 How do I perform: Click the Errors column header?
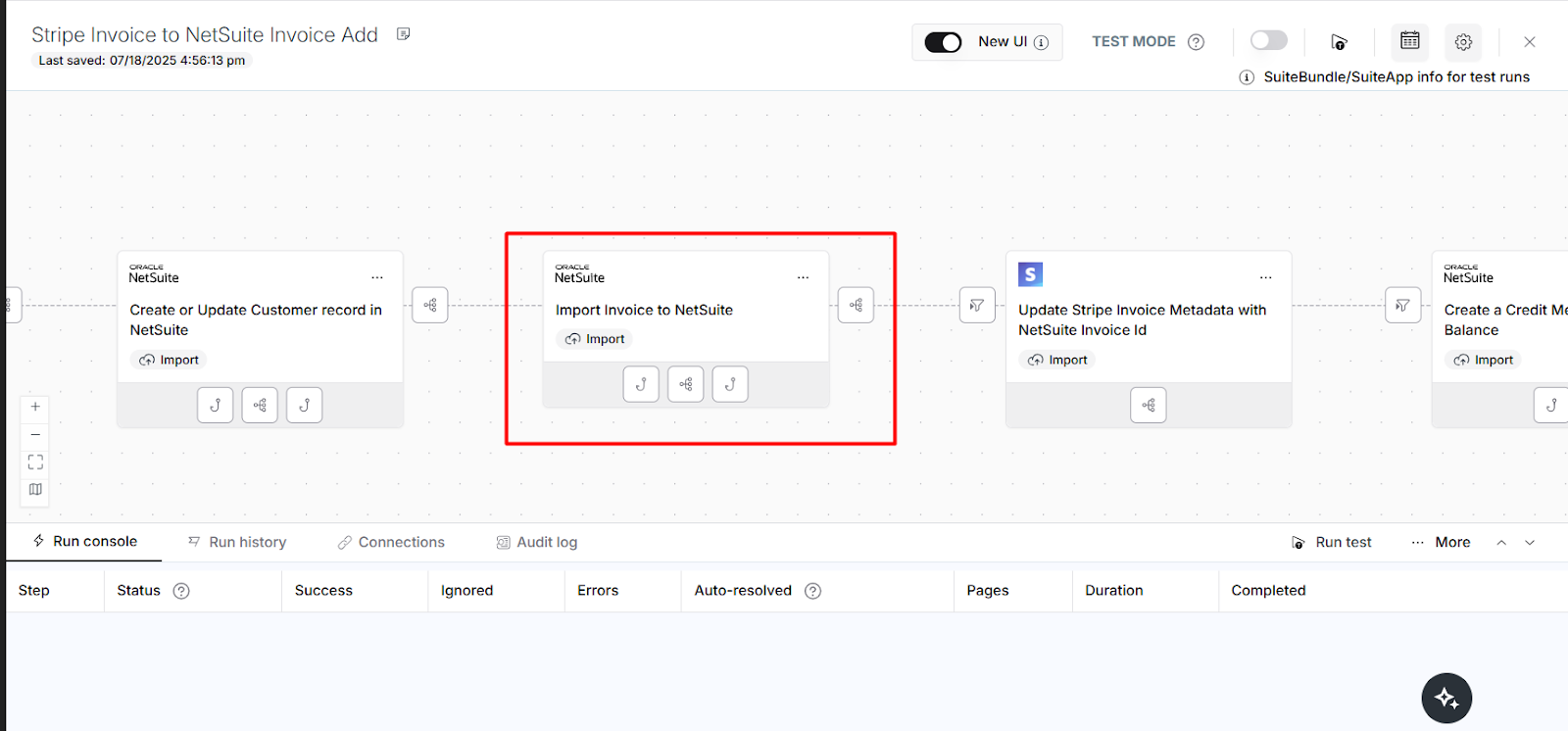coord(598,590)
